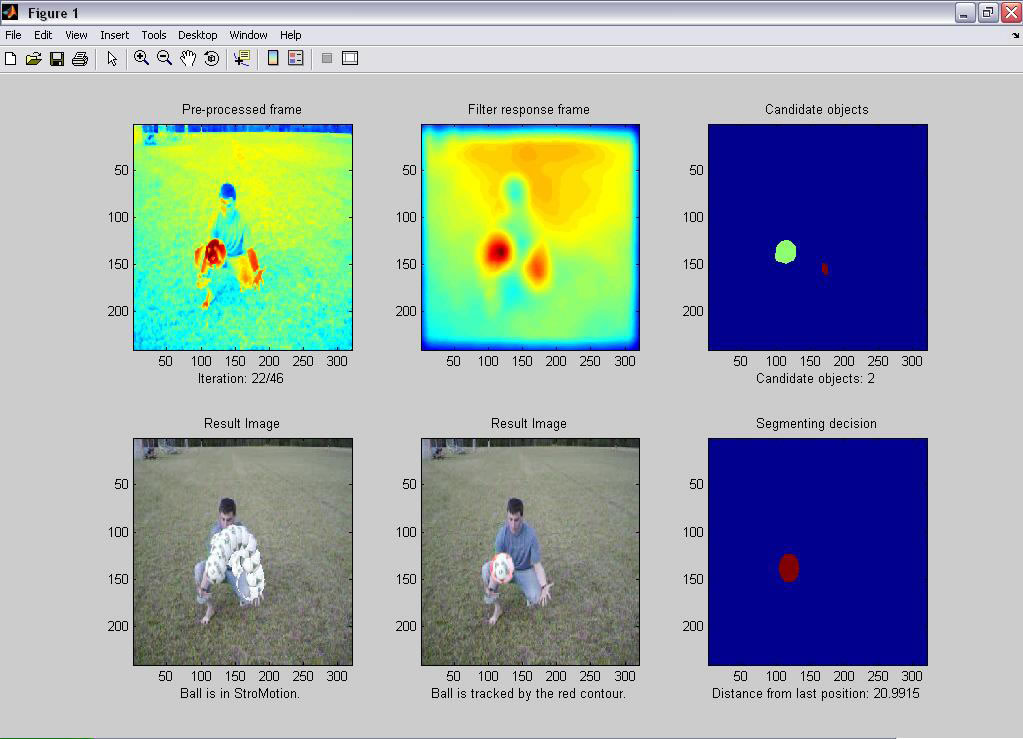Enable the Data Cursor tool
Viewport: 1023px width, 739px height.
(242, 59)
